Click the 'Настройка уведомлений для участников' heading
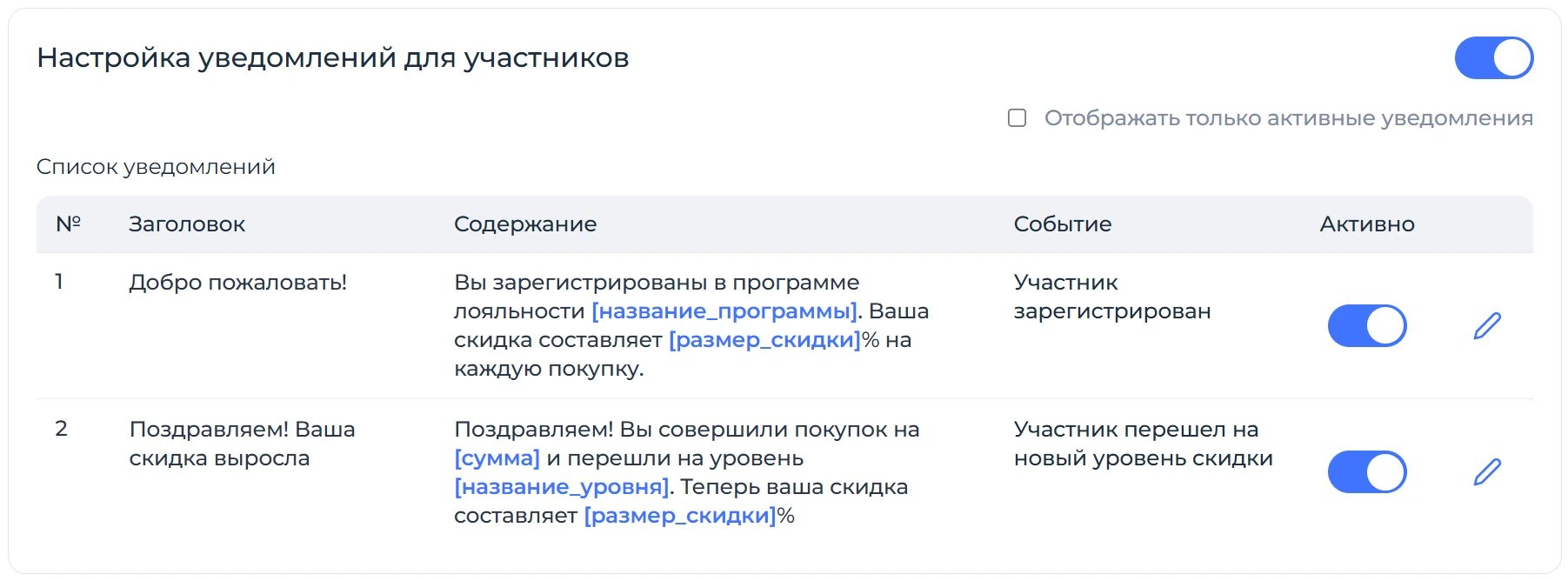The image size is (1568, 581). (332, 58)
